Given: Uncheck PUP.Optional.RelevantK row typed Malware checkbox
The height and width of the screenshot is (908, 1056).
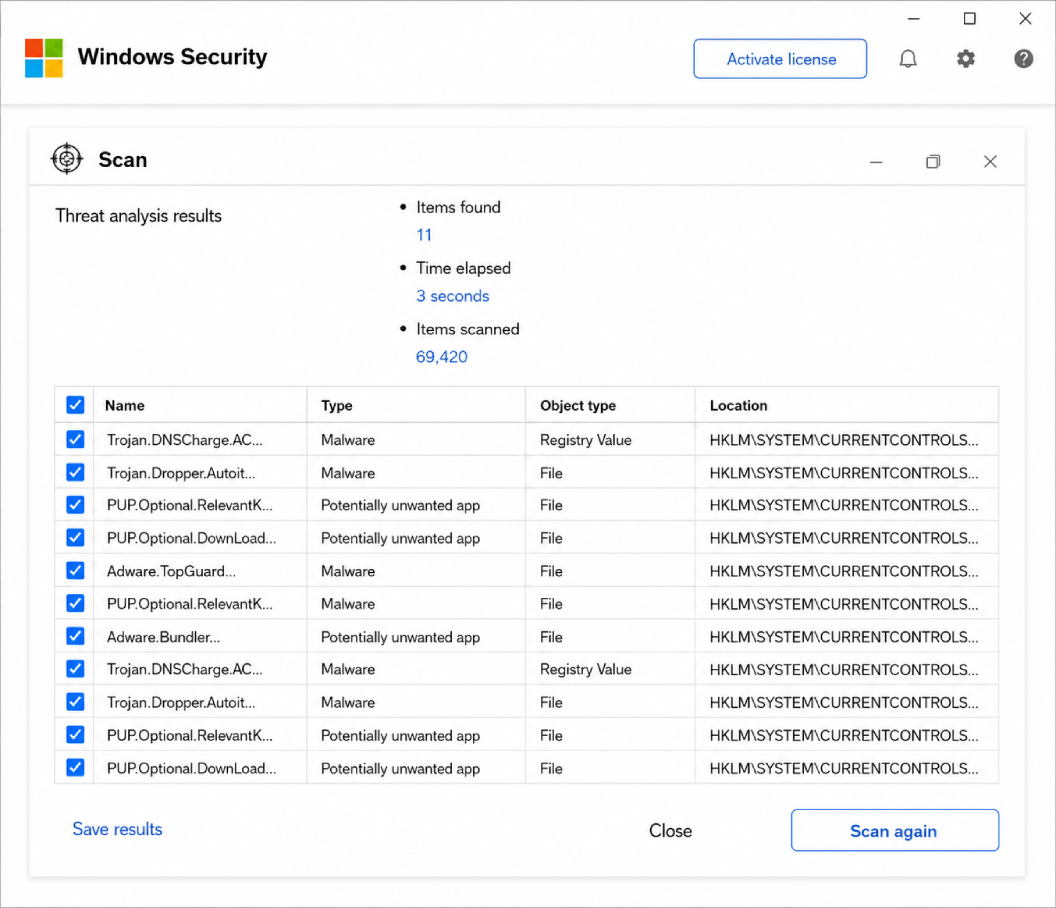Looking at the screenshot, I should 75,603.
